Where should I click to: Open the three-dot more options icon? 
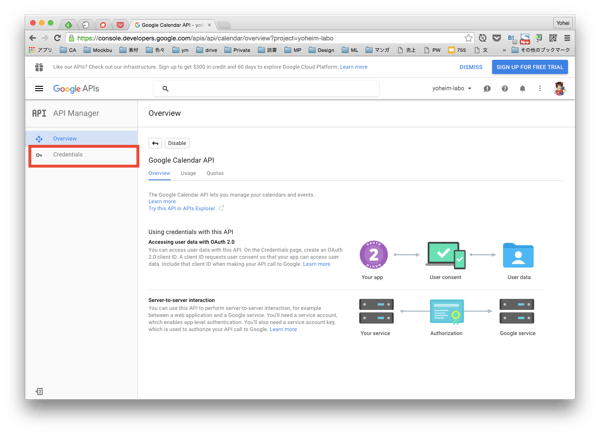tap(540, 88)
